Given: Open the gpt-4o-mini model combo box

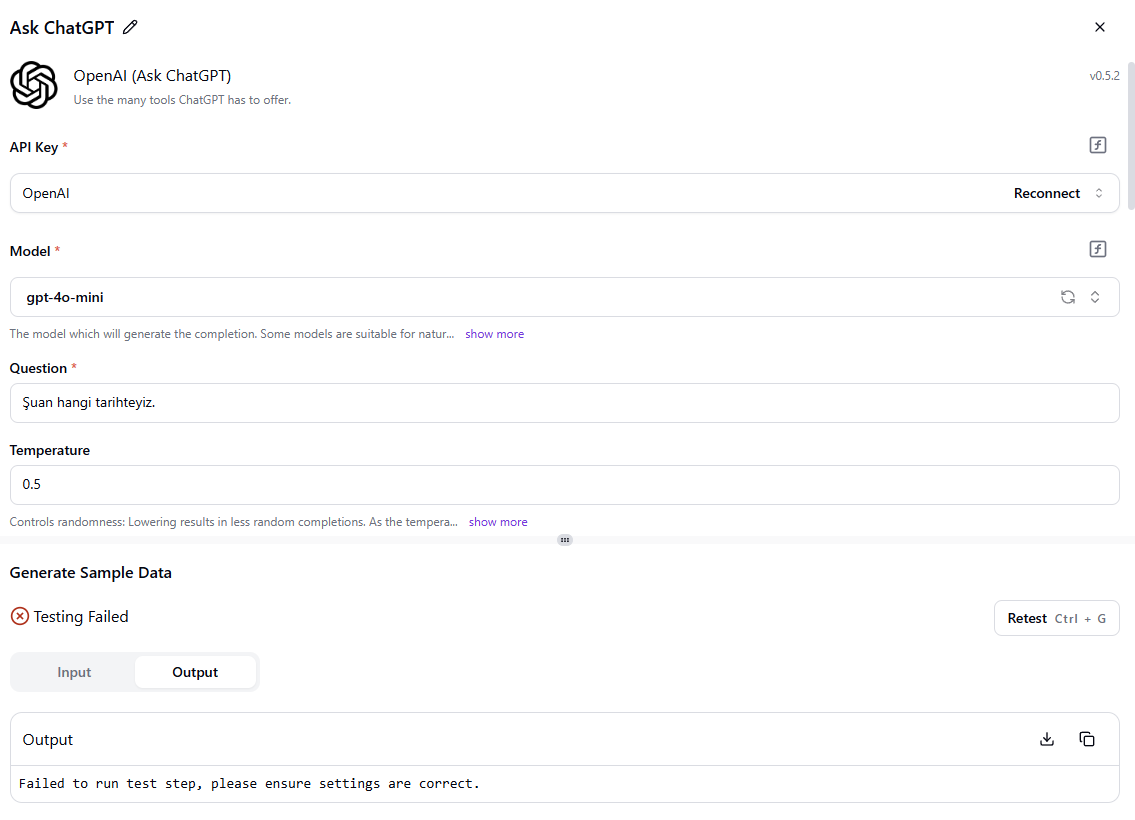Looking at the screenshot, I should (x=565, y=297).
